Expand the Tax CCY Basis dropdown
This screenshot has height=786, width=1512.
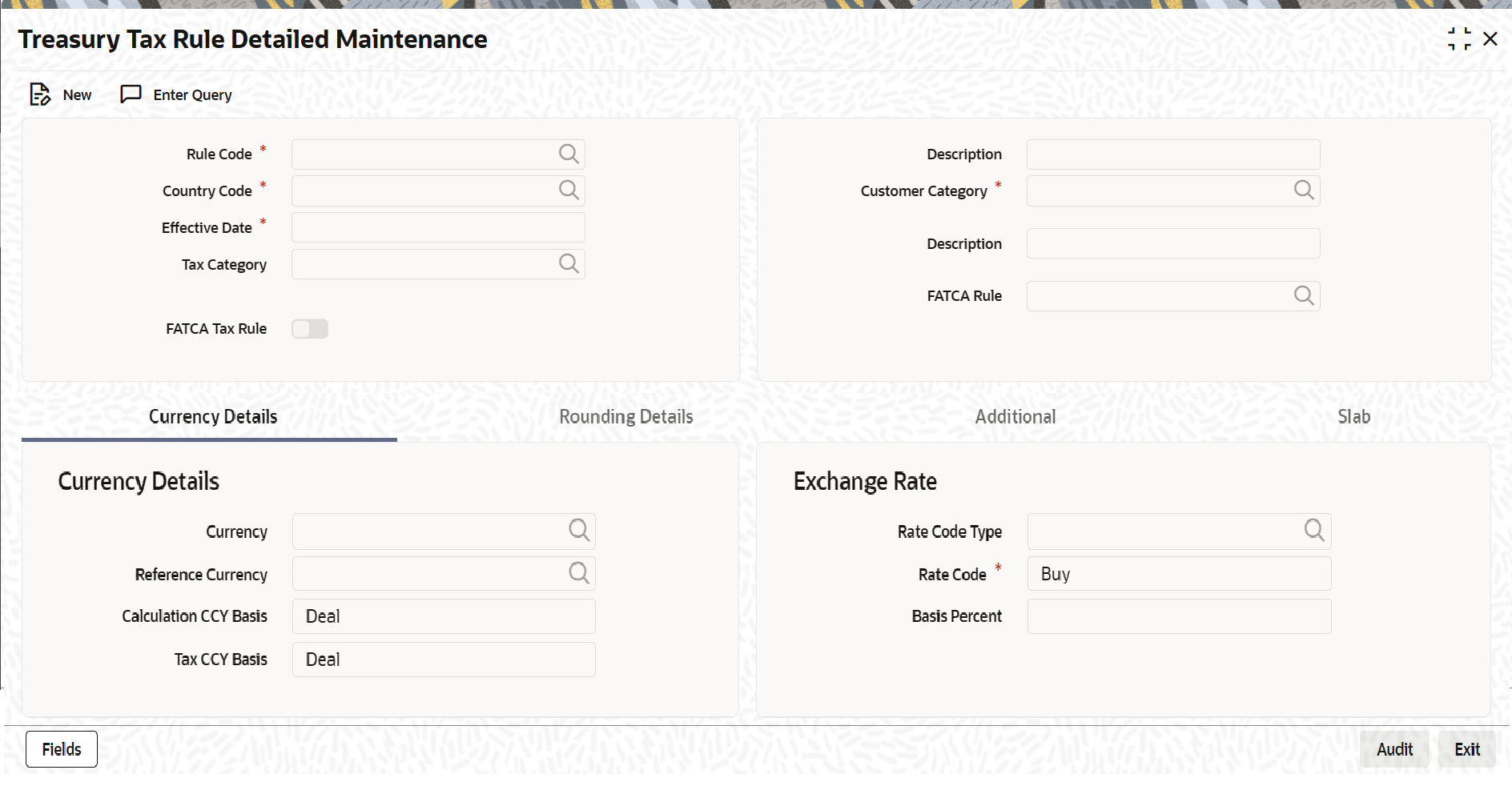point(444,660)
